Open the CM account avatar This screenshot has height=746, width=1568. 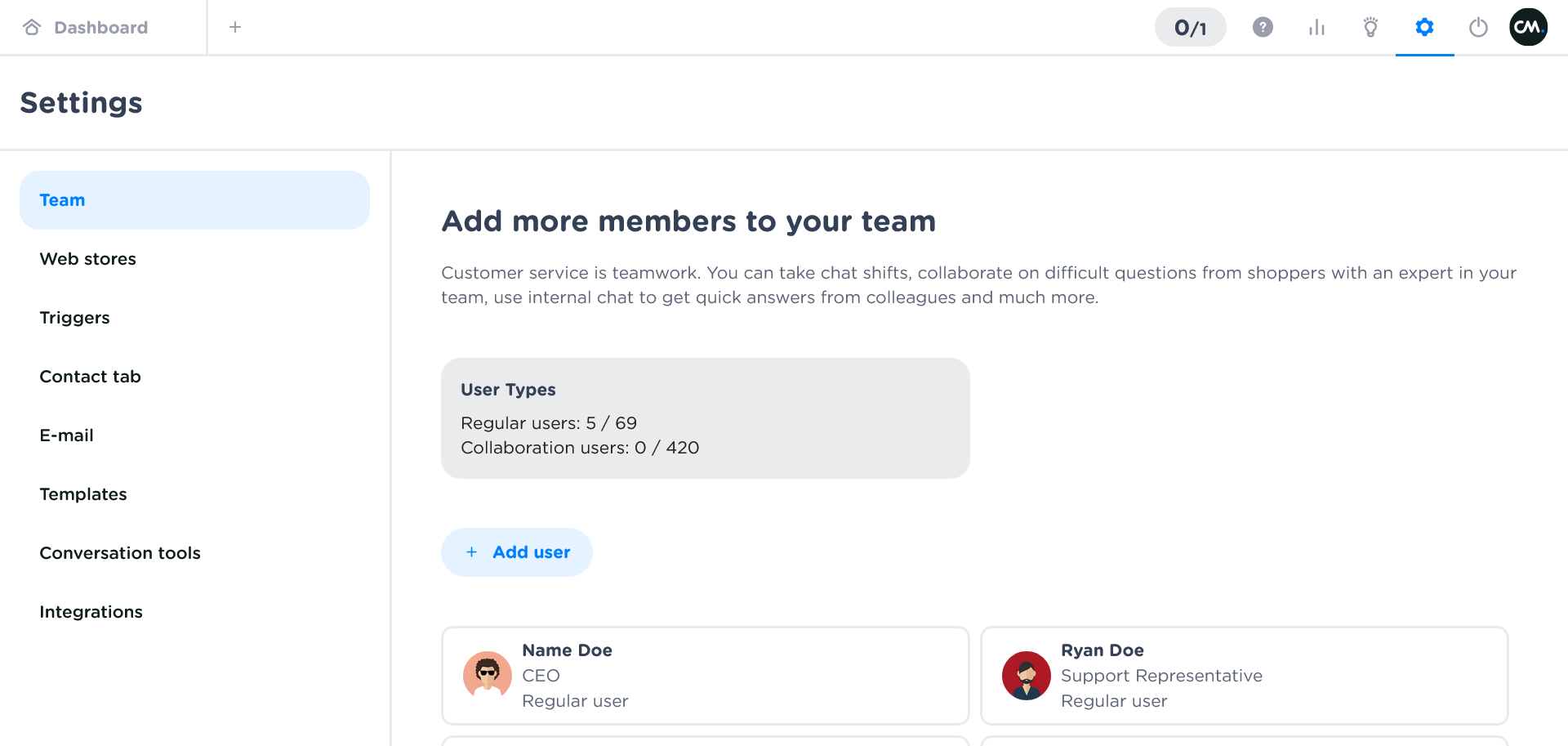tap(1528, 28)
